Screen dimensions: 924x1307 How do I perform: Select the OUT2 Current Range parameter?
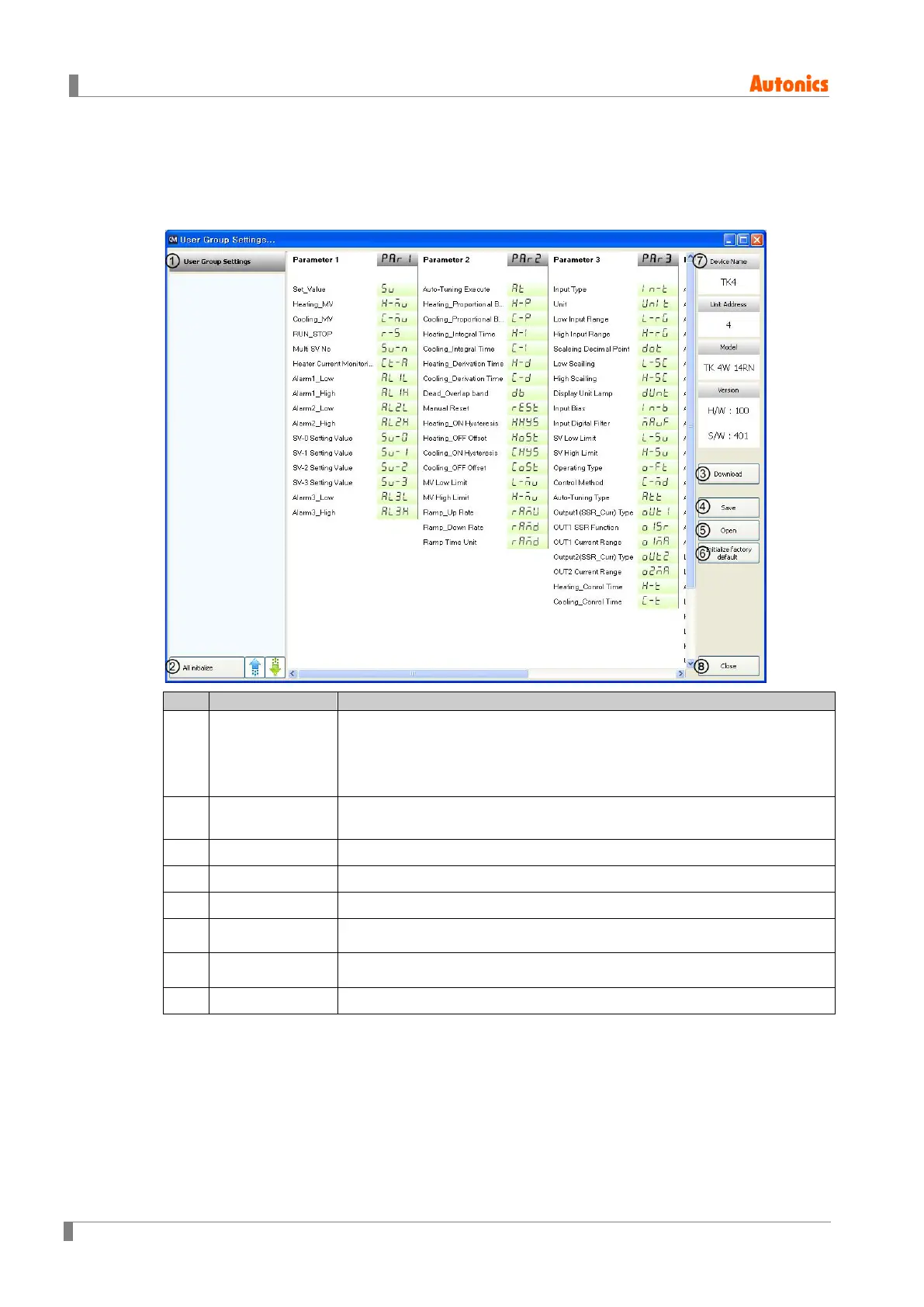point(587,572)
